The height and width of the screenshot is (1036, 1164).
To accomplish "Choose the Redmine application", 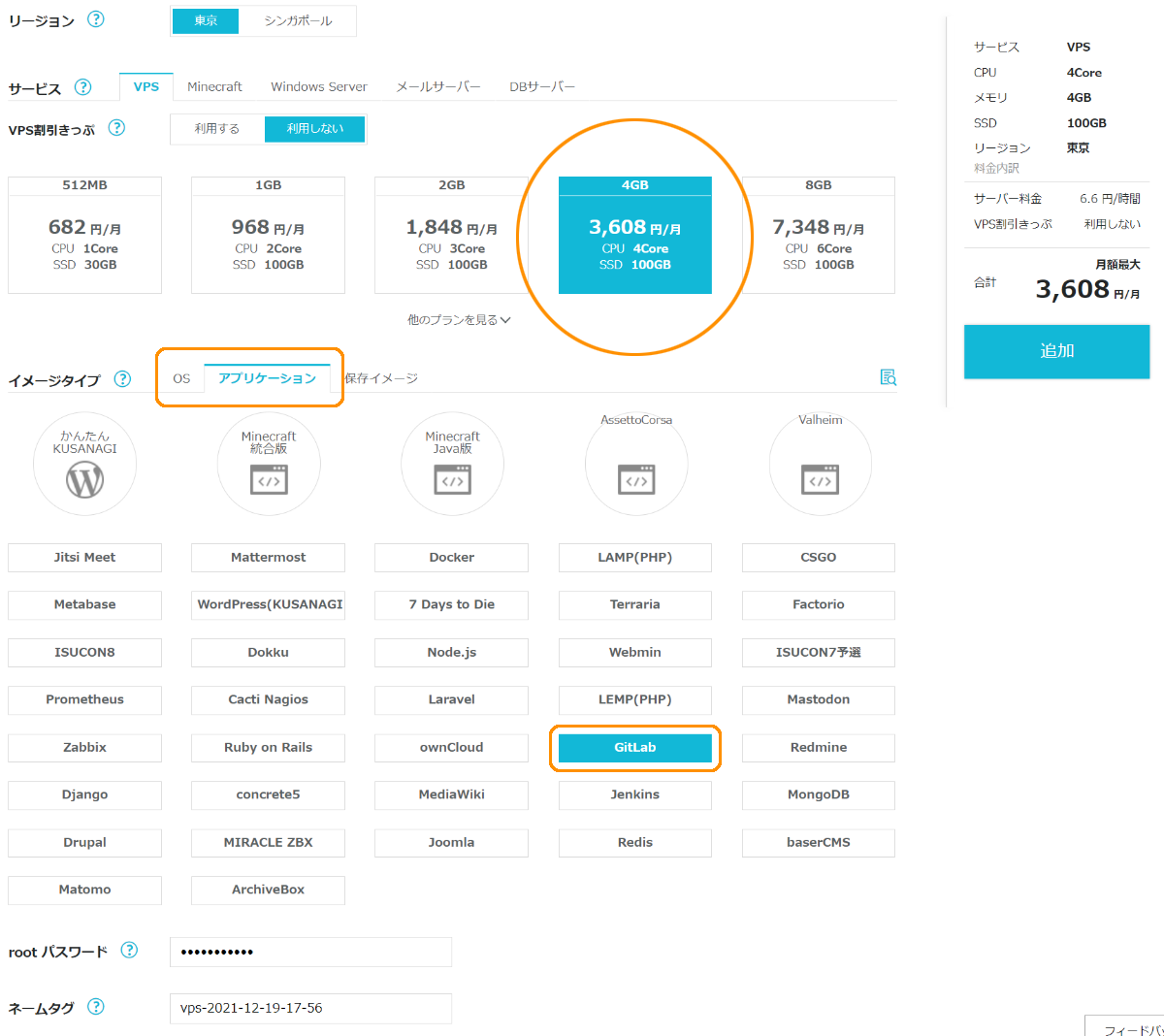I will click(x=819, y=748).
